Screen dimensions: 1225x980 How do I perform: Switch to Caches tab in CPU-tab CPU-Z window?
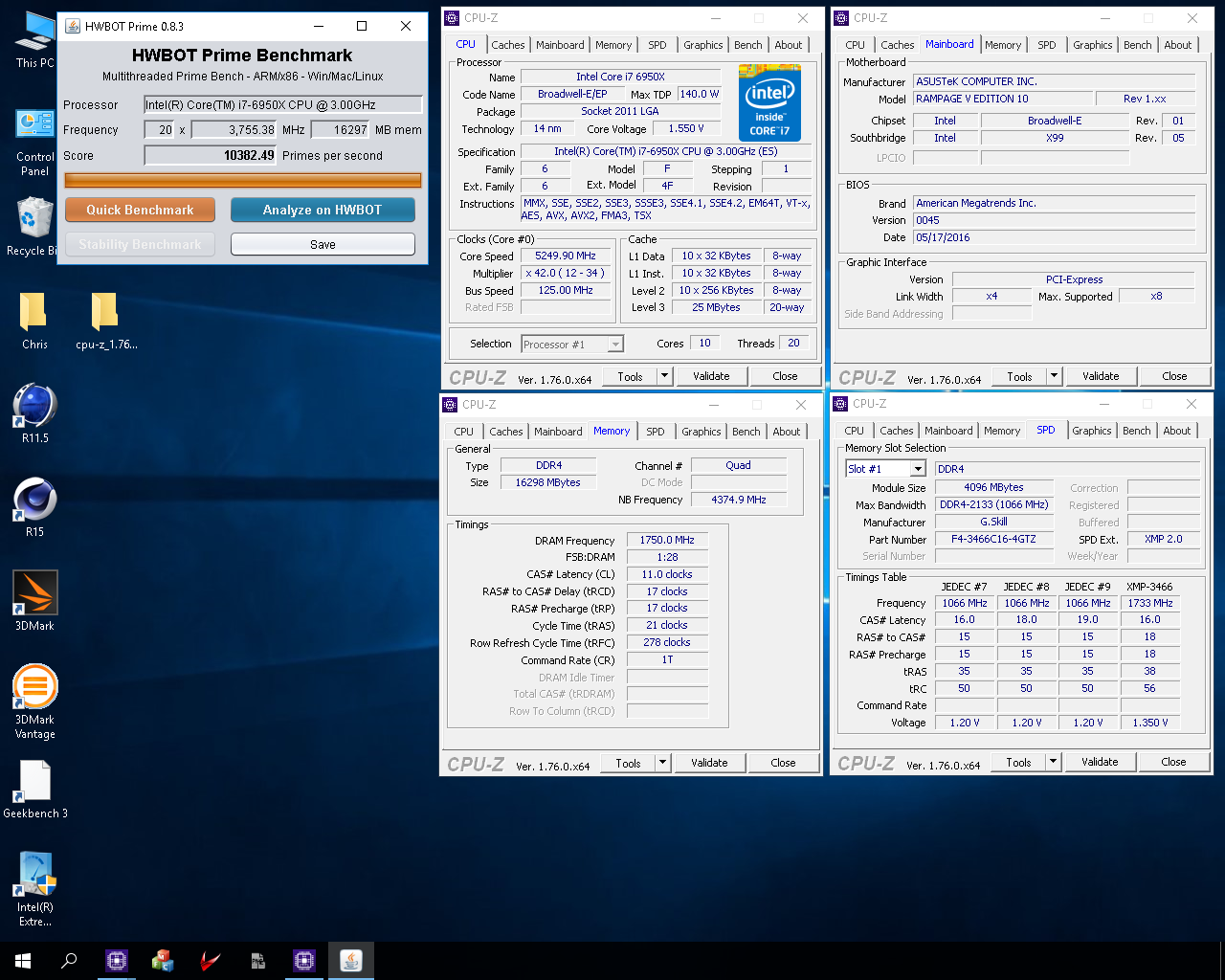click(508, 45)
